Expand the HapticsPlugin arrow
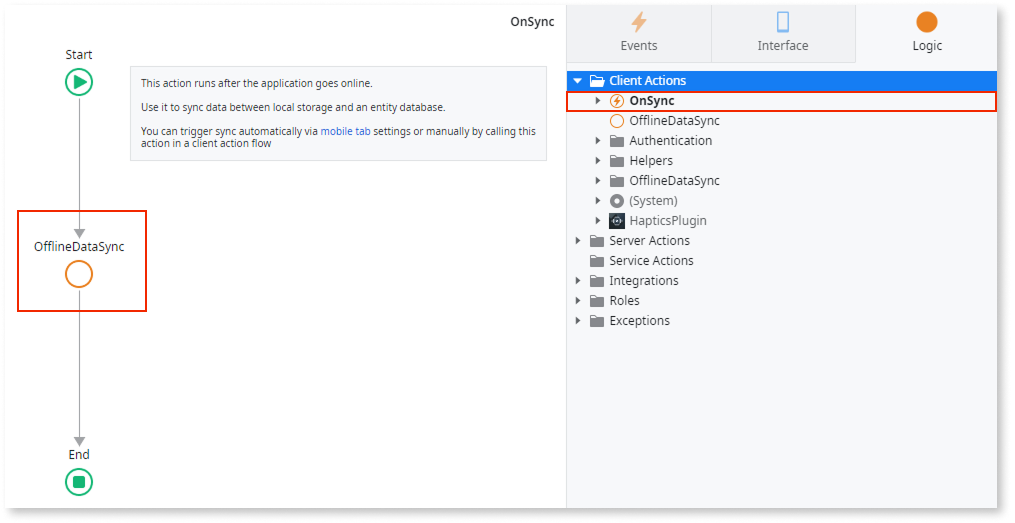Image resolution: width=1015 pixels, height=523 pixels. pyautogui.click(x=598, y=221)
